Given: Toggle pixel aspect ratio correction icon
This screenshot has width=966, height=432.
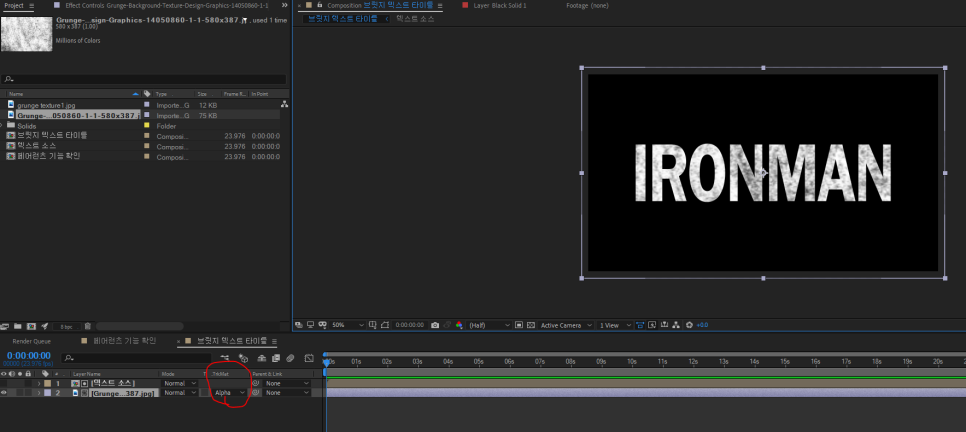Looking at the screenshot, I should pos(641,325).
